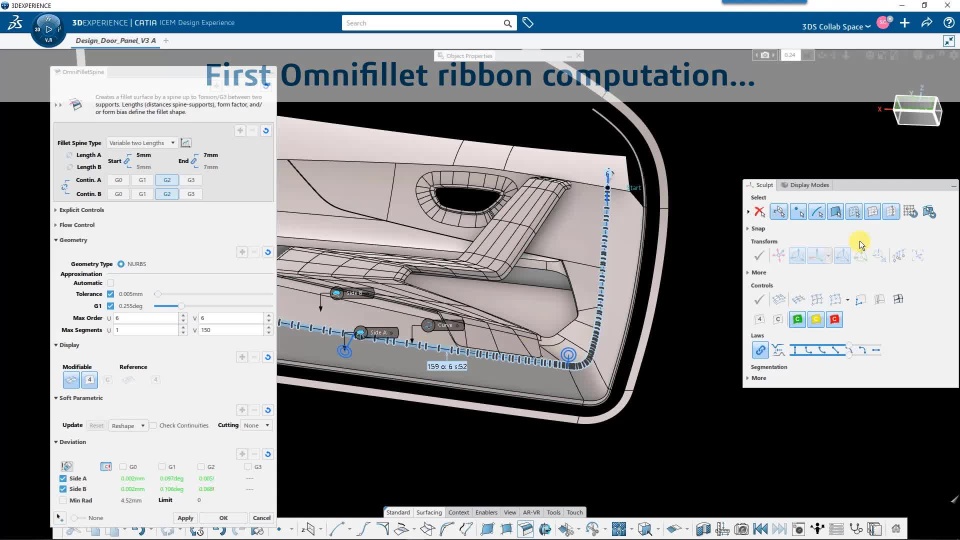Adjust the Tolerance slider handle
The height and width of the screenshot is (540, 960).
point(157,294)
